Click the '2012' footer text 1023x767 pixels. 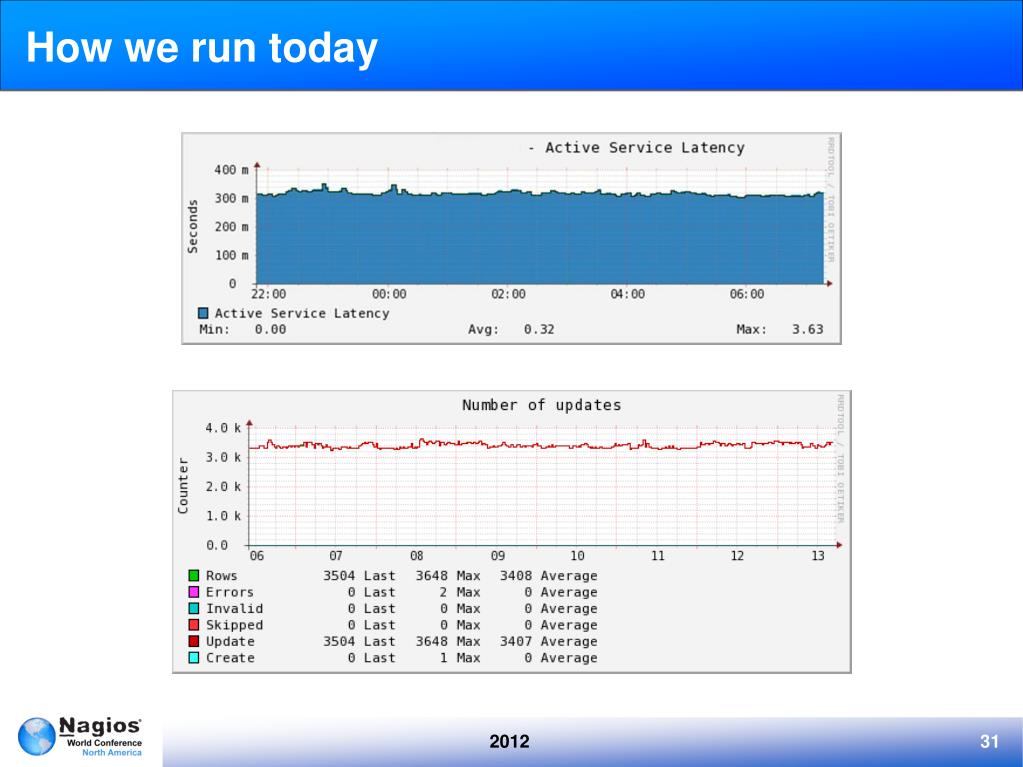point(510,742)
